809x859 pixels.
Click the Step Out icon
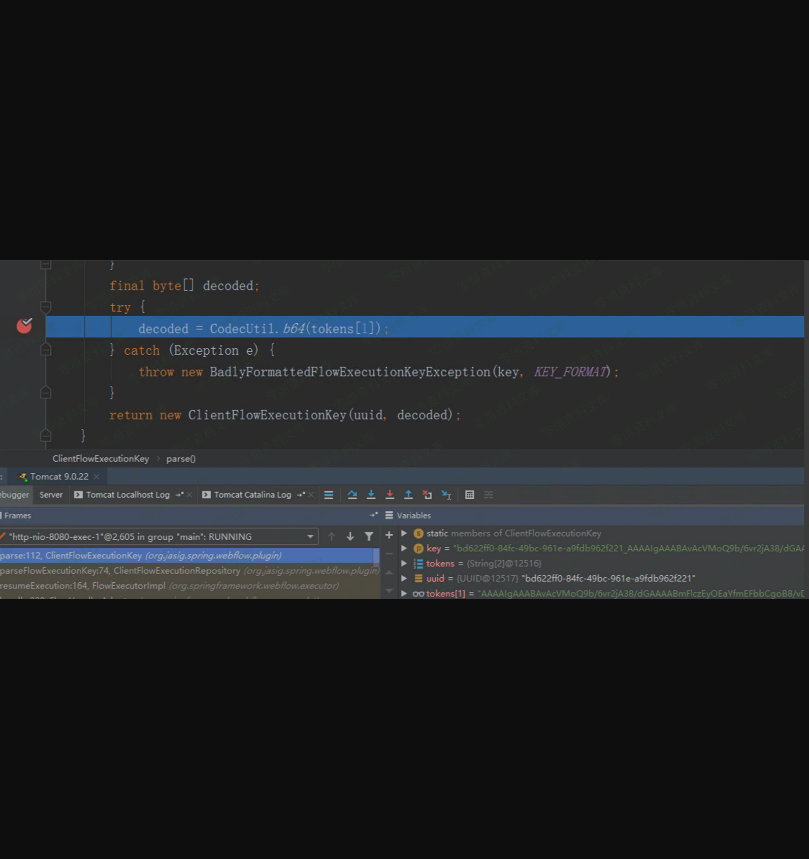[x=408, y=495]
